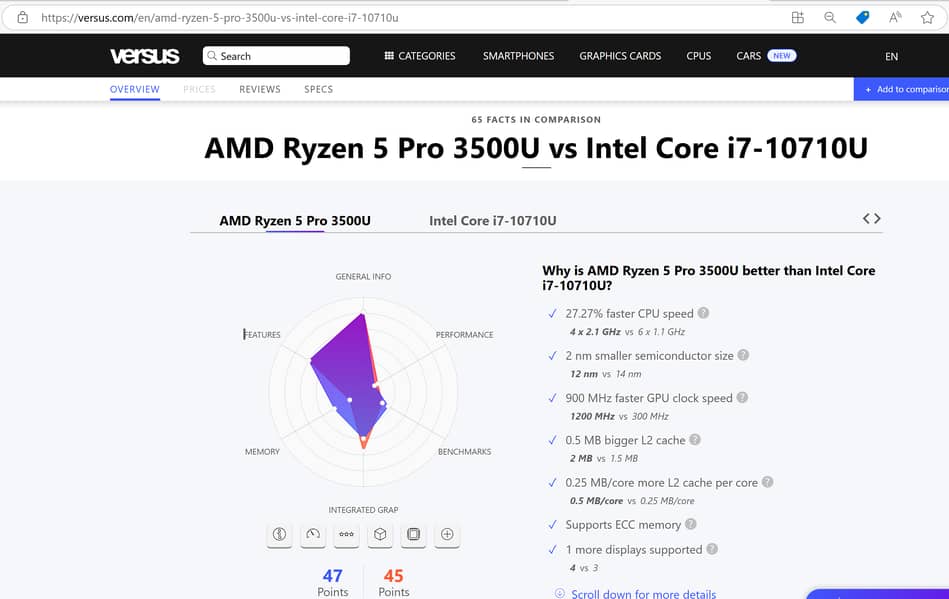Add this page to favorites with star icon
Viewport: 949px width, 599px height.
pos(927,17)
